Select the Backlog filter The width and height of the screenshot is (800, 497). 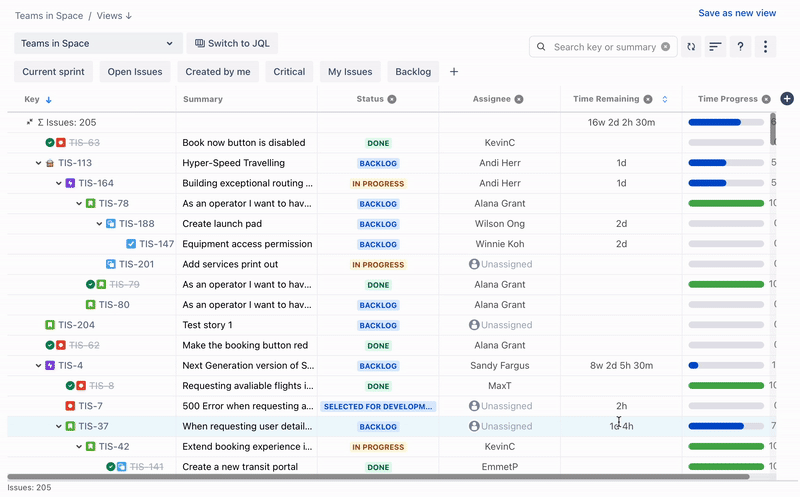point(413,72)
